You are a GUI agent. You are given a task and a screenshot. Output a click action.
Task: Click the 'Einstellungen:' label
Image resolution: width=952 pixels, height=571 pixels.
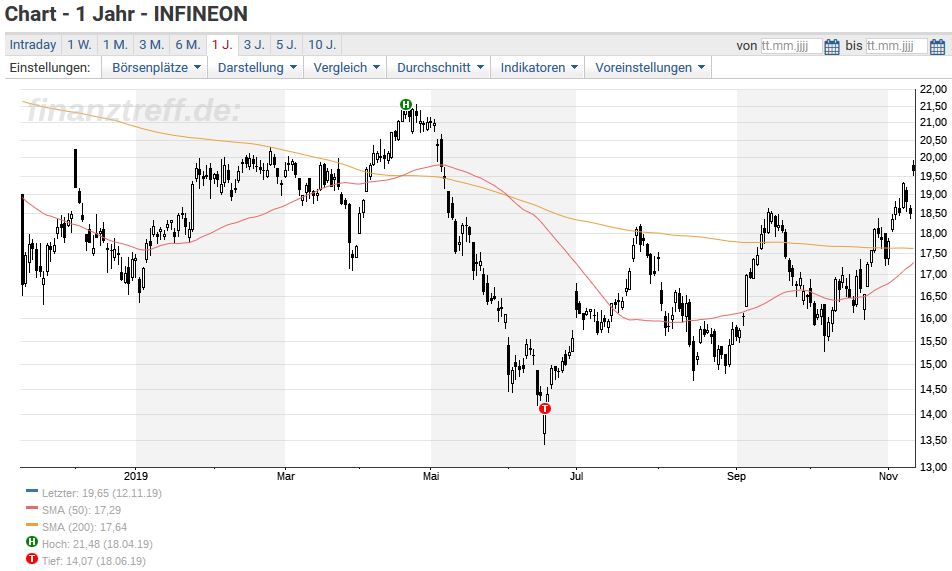[x=50, y=67]
